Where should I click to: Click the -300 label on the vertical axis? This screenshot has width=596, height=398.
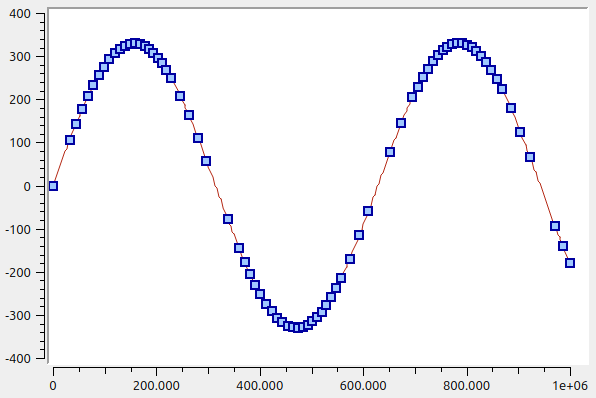pos(17,316)
